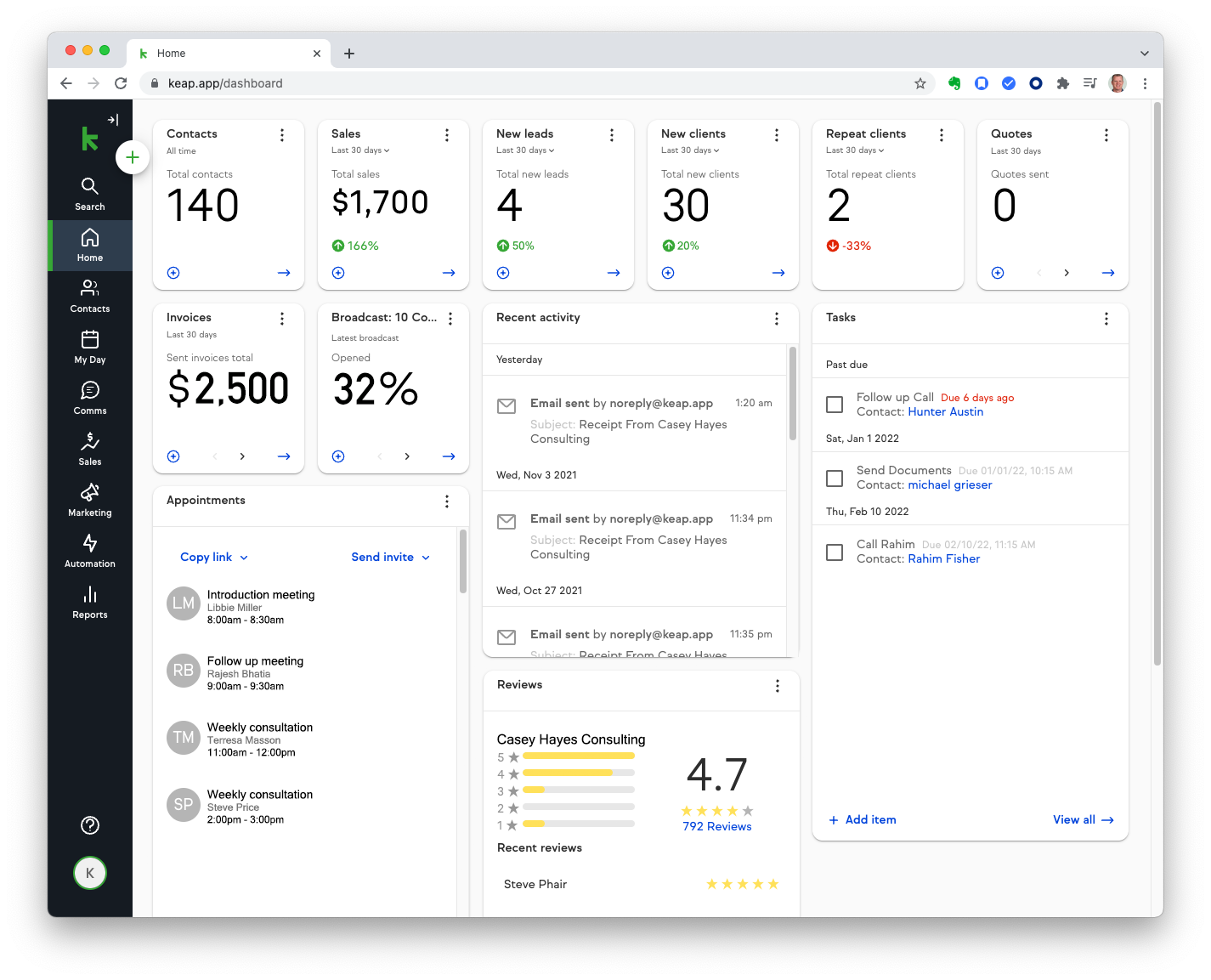Add a contact with Contacts card plus

point(173,273)
